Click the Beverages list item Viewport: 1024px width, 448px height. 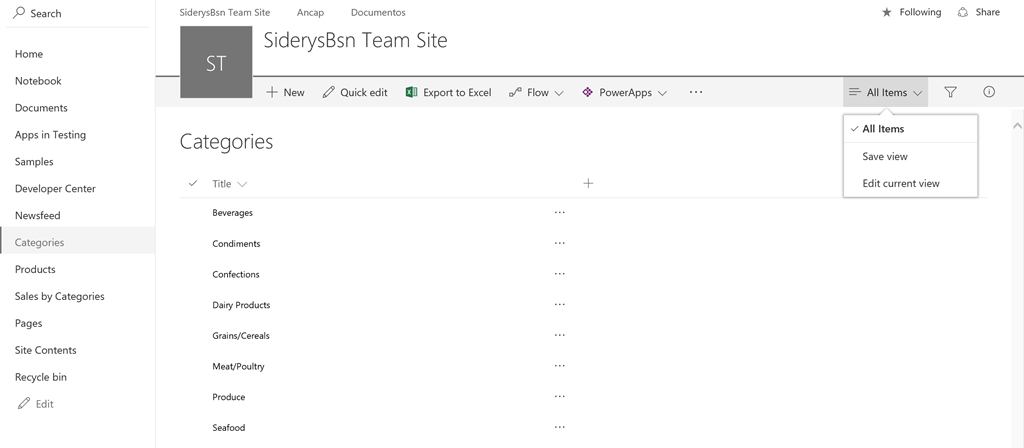(x=232, y=213)
